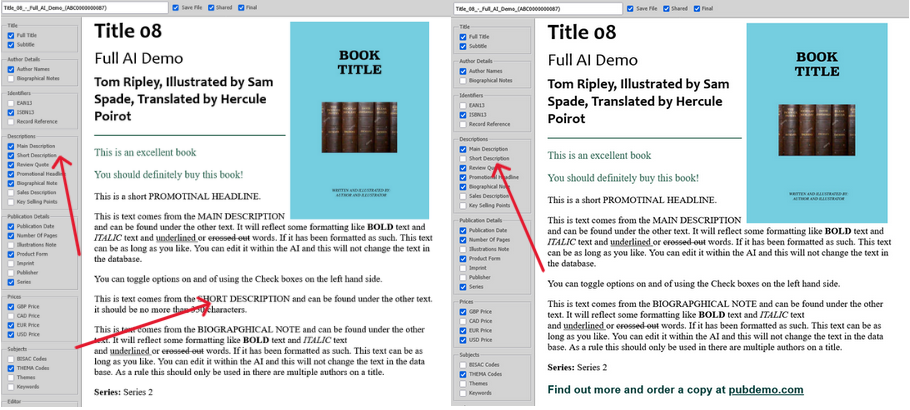
Task: Toggle Save File checkbox in left window header
Action: (x=177, y=7)
